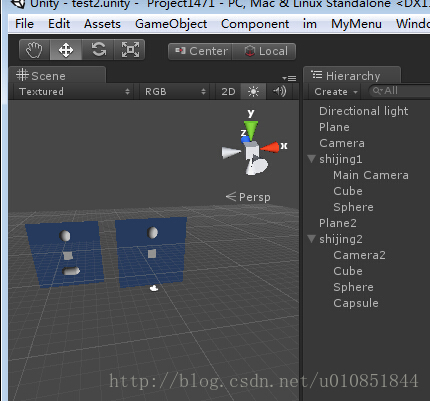Image resolution: width=430 pixels, height=401 pixels.
Task: Select Camera in Hierarchy
Action: tap(342, 143)
